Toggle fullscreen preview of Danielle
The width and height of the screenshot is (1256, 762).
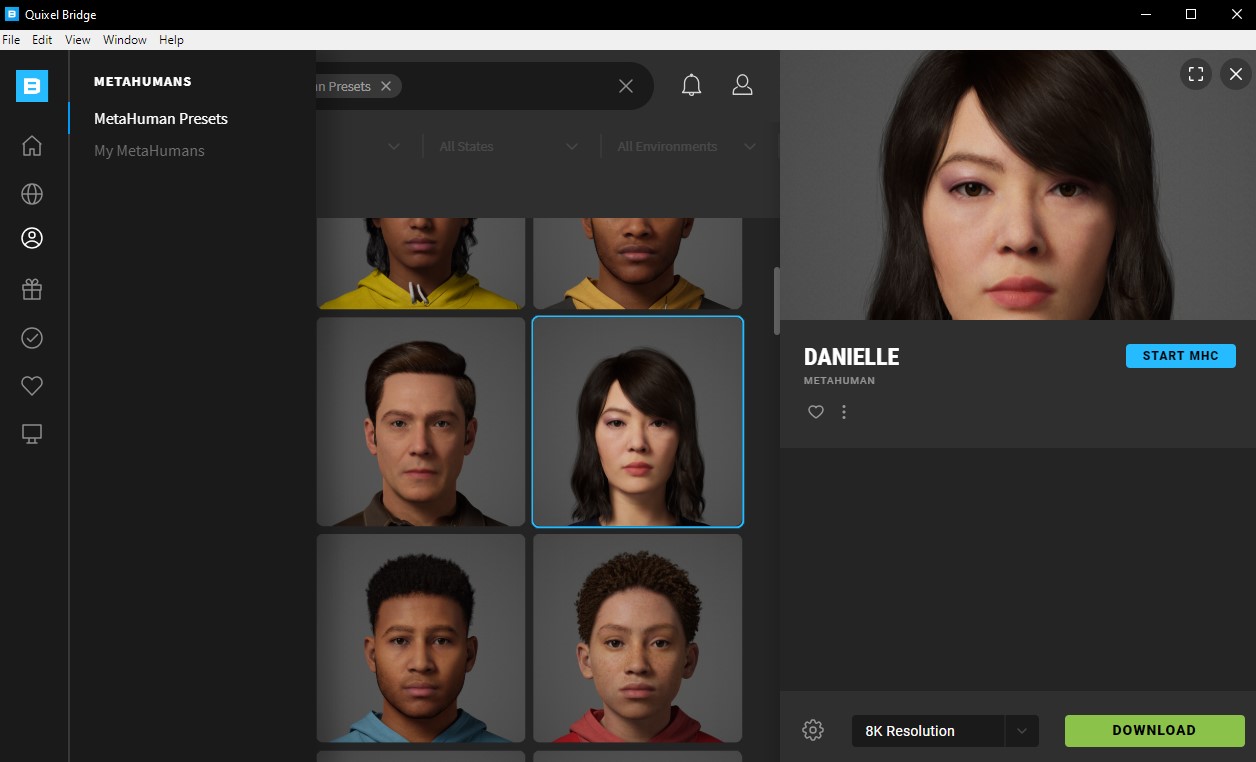click(x=1196, y=74)
